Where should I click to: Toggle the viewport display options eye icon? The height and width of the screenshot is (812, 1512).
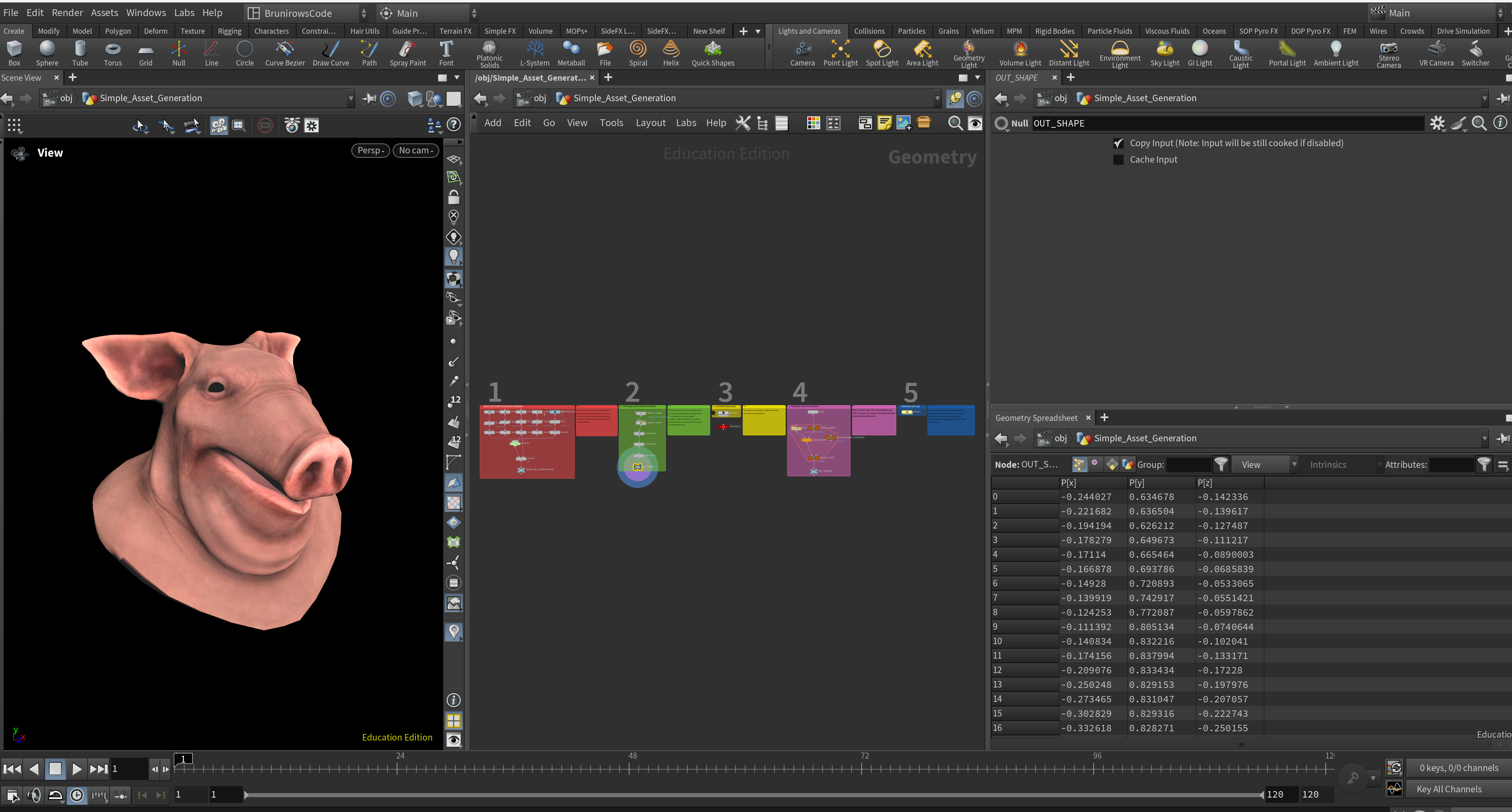(x=453, y=740)
